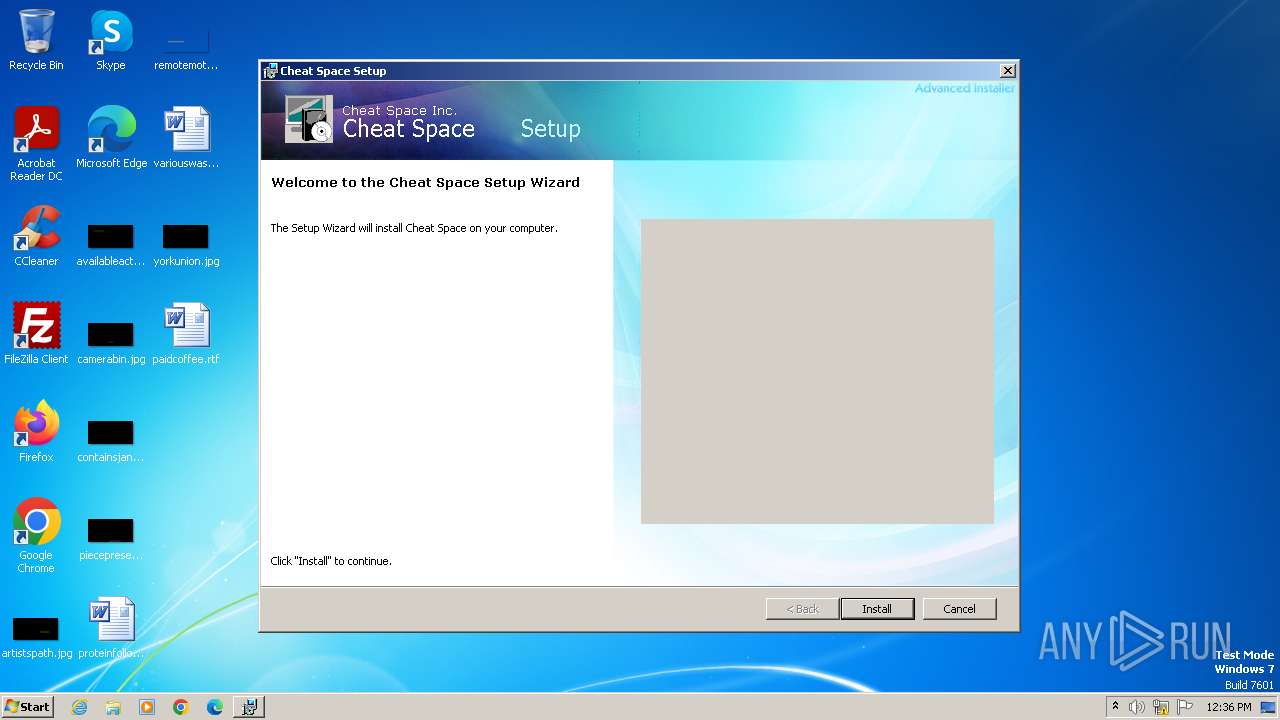This screenshot has height=720, width=1280.
Task: Select availableact... file on desktop
Action: pyautogui.click(x=111, y=245)
